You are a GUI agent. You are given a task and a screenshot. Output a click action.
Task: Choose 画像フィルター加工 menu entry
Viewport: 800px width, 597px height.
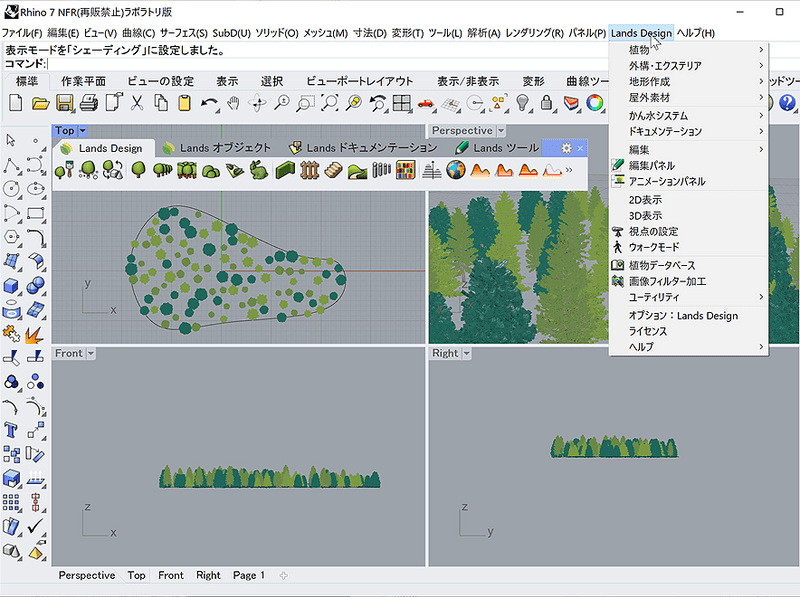[689, 281]
